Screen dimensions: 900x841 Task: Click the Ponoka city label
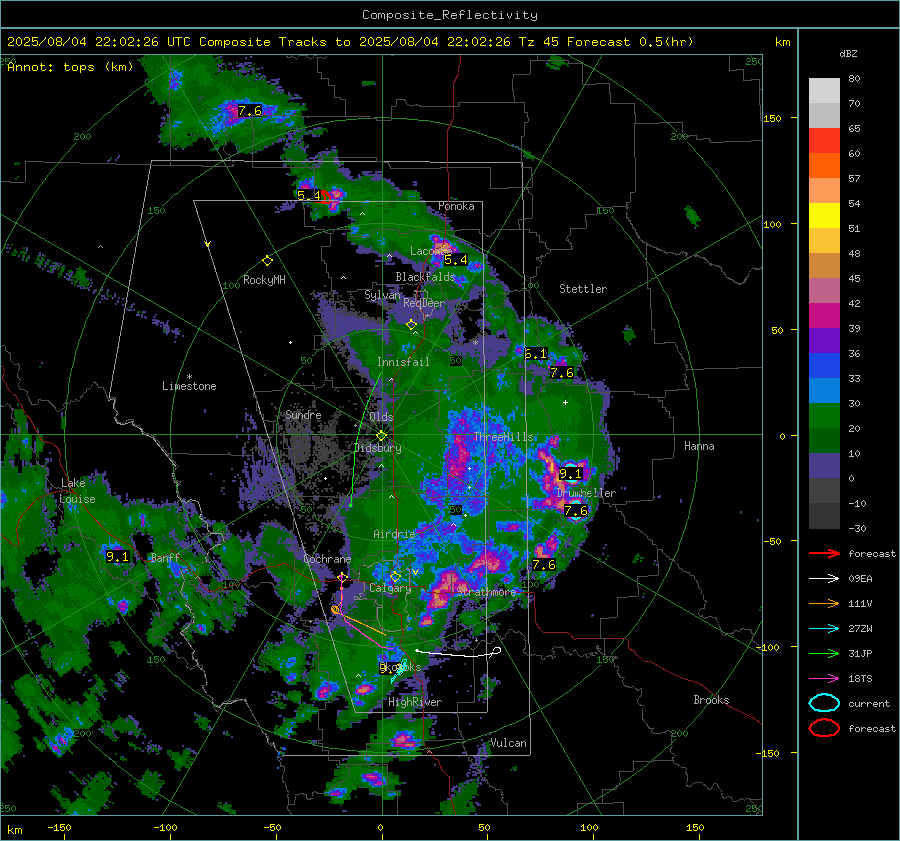click(x=456, y=206)
